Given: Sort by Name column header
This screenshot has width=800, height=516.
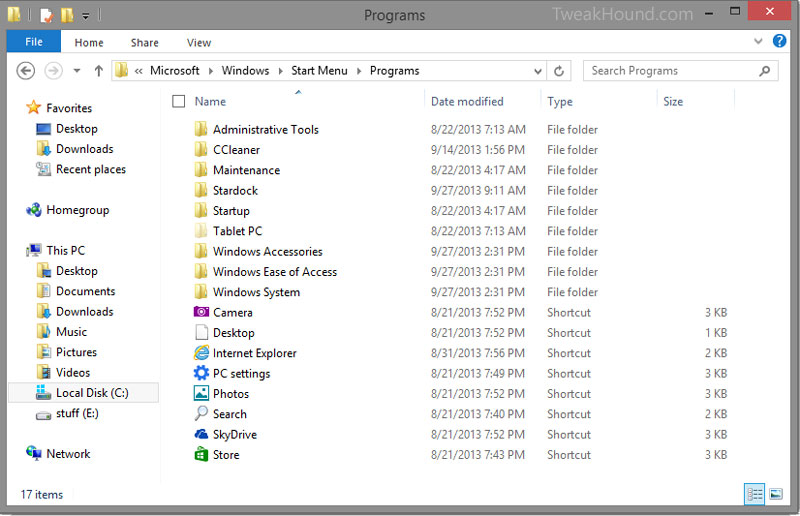Looking at the screenshot, I should [x=210, y=101].
